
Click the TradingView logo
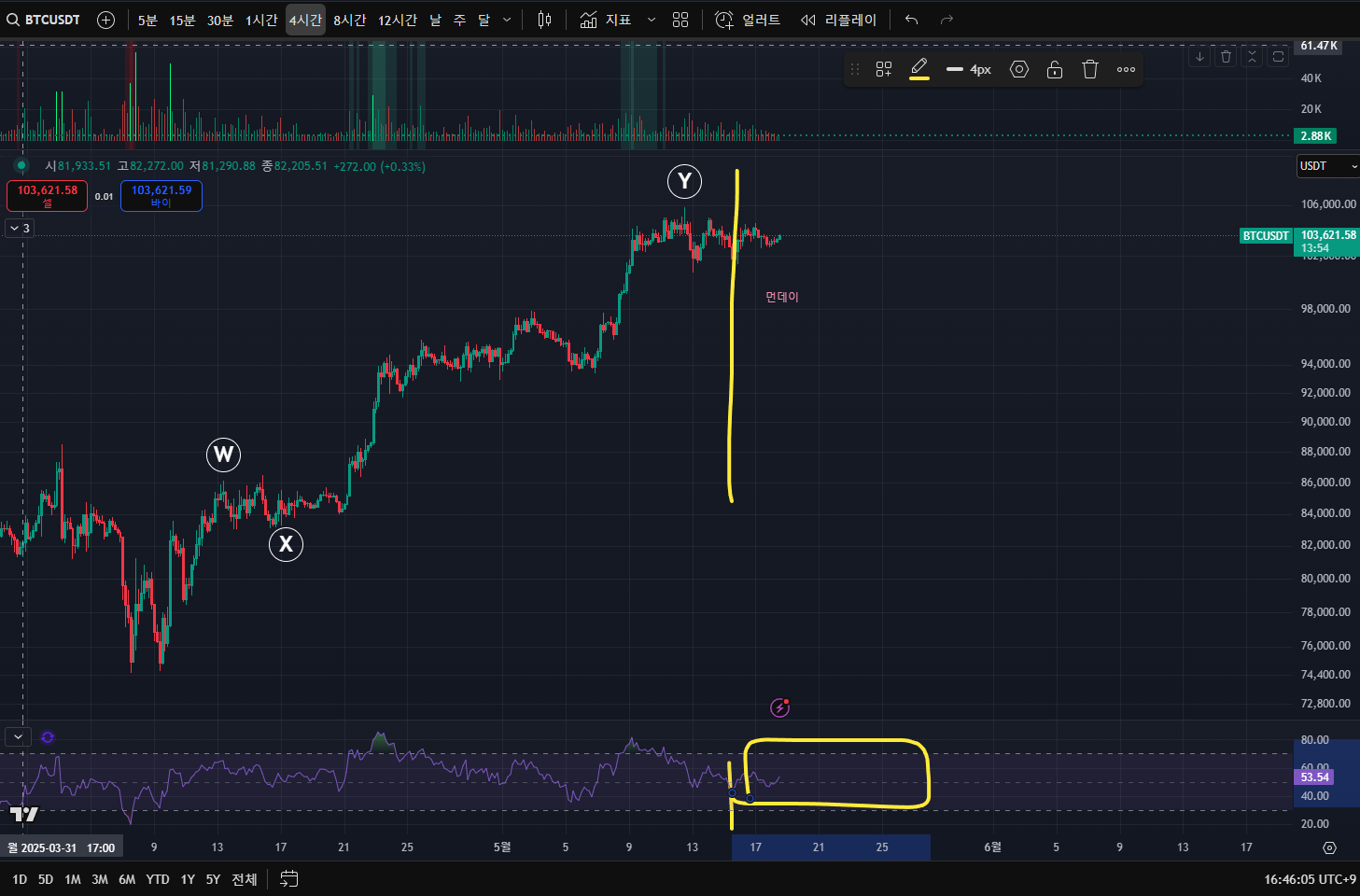coord(24,814)
